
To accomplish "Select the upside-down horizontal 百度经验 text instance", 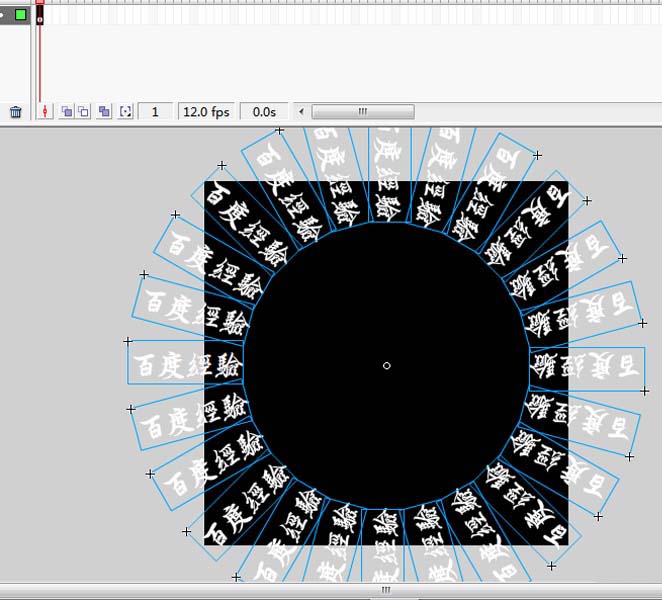I will pos(587,368).
